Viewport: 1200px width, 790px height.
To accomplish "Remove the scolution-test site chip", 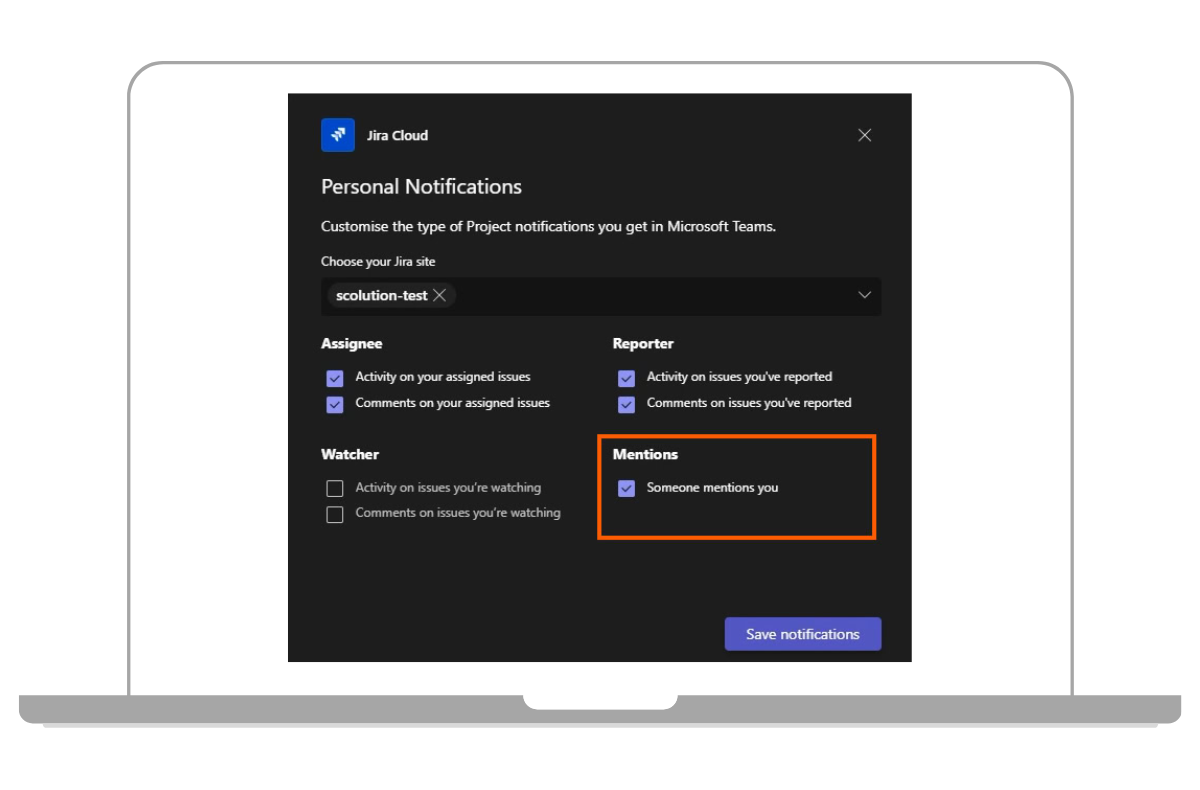I will [439, 296].
